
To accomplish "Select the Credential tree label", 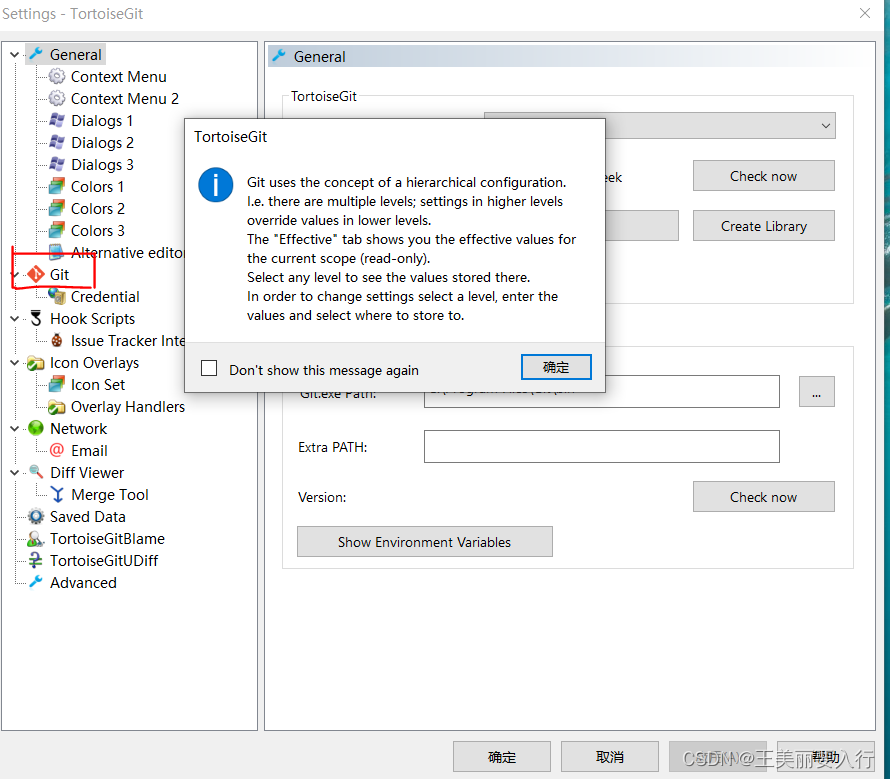I will point(105,296).
